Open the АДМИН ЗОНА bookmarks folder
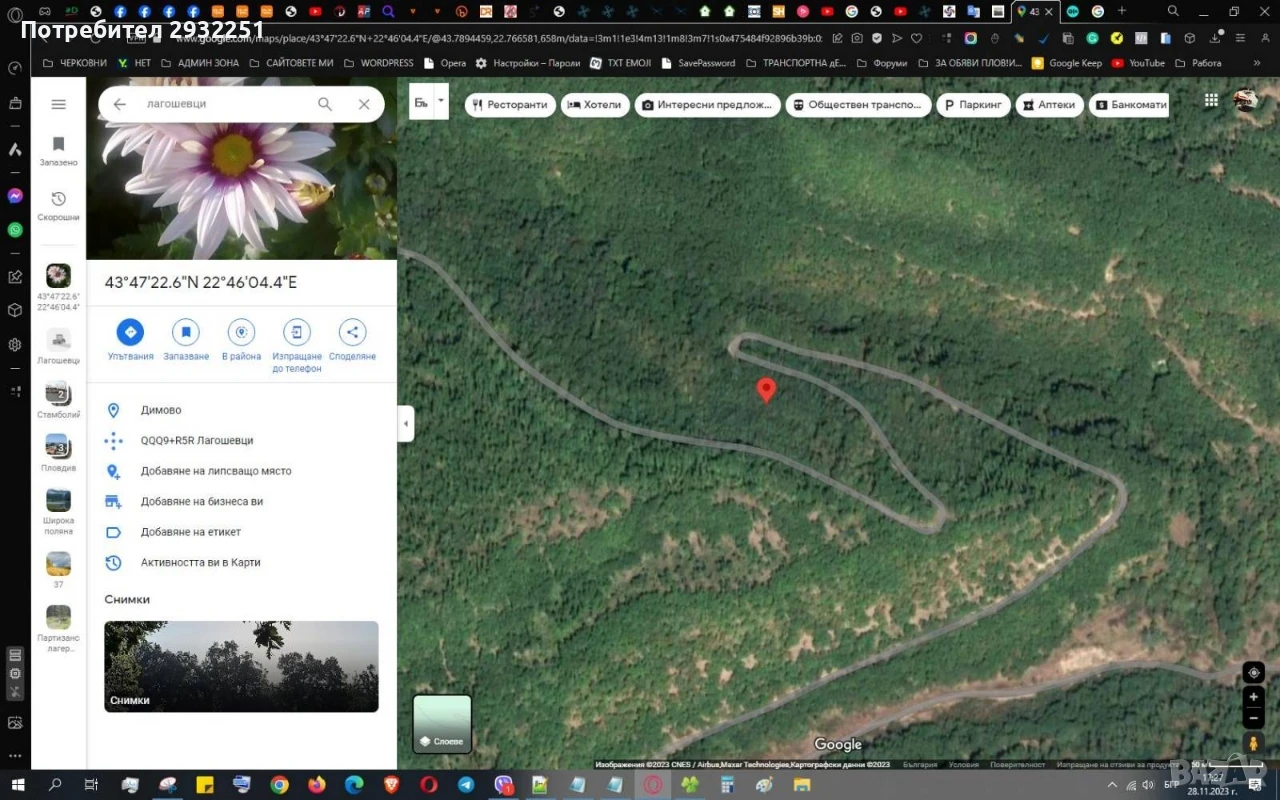Viewport: 1280px width, 800px height. (200, 63)
